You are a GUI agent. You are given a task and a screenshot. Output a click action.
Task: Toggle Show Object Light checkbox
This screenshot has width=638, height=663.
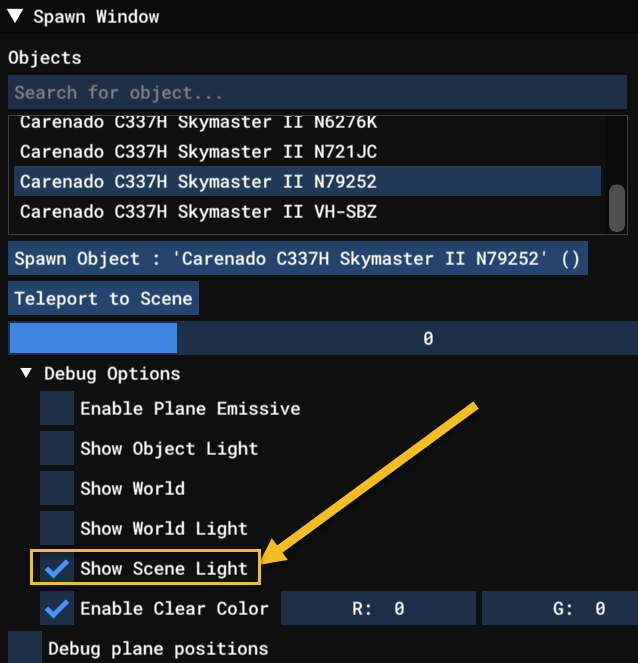tap(57, 449)
